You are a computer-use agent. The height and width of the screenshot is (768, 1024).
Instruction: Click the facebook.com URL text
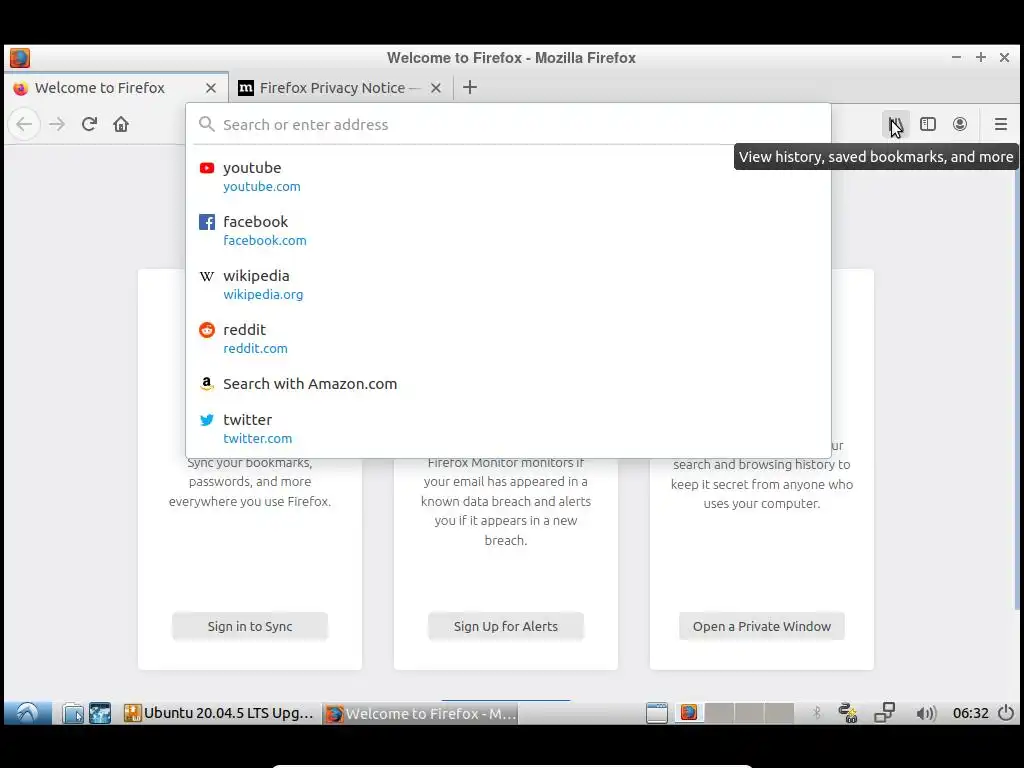coord(264,240)
